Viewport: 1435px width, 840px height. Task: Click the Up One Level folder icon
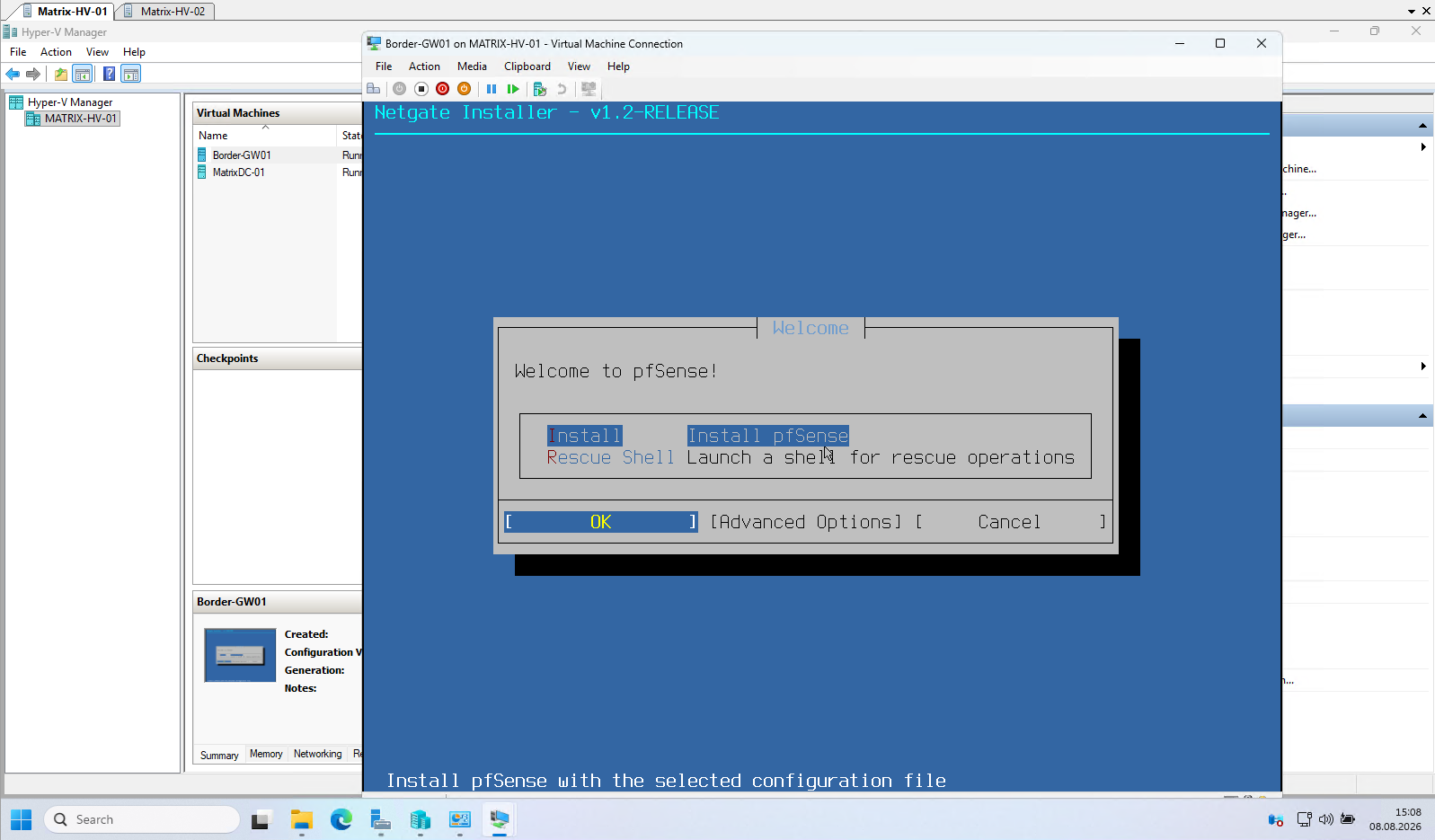(60, 74)
